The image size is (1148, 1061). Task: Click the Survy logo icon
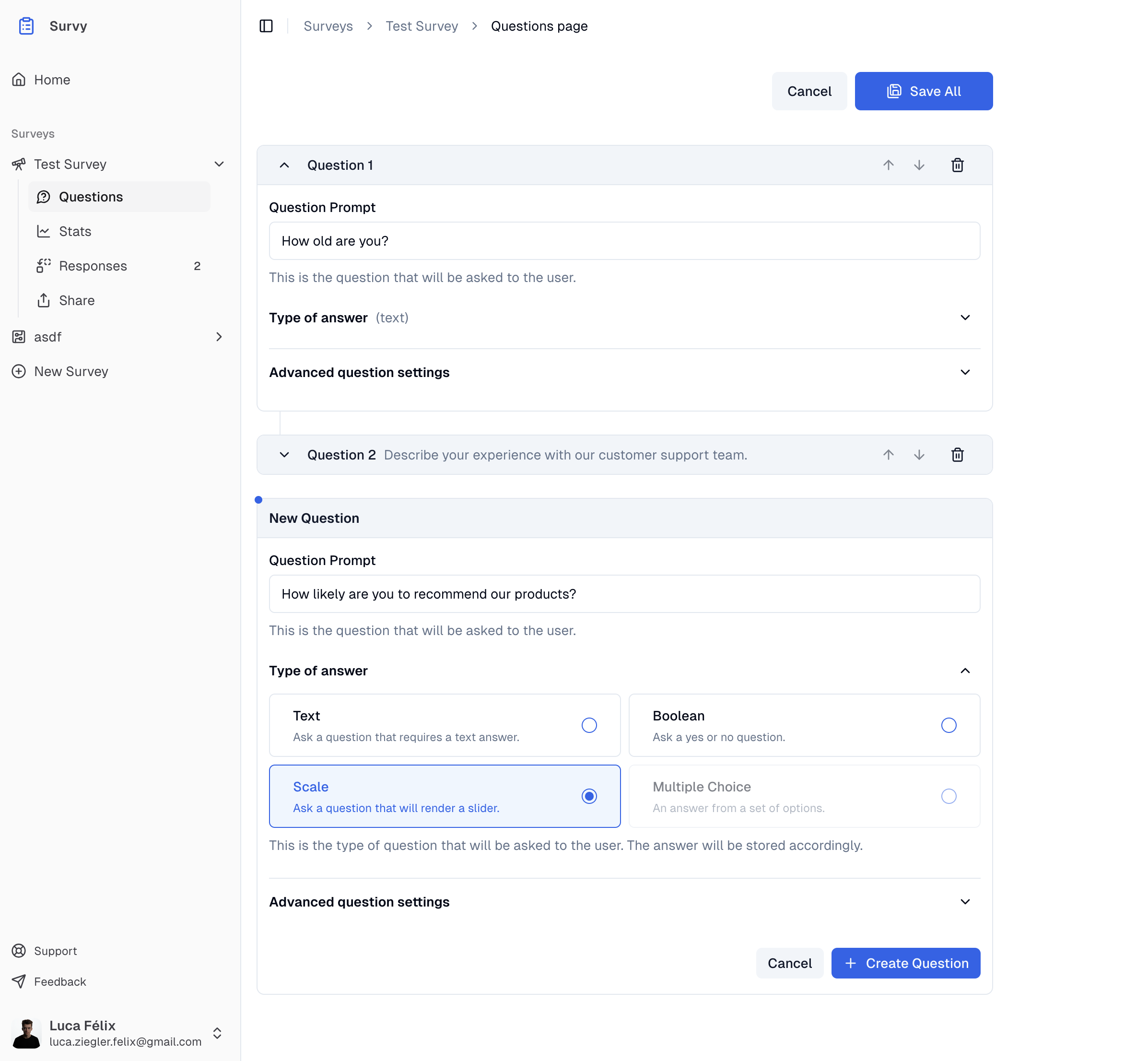26,26
